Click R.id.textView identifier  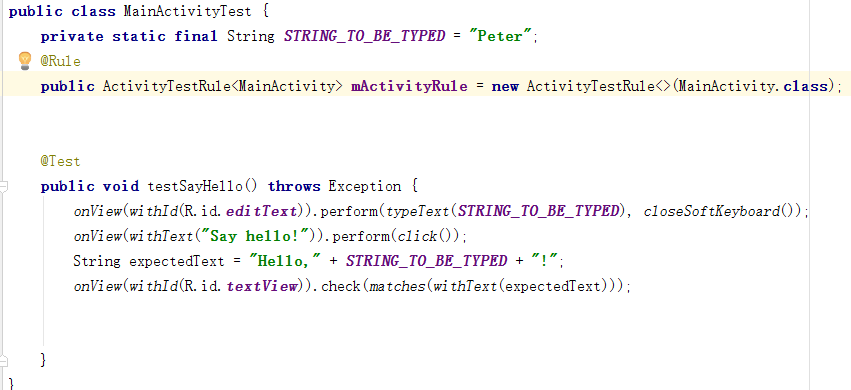click(x=242, y=286)
